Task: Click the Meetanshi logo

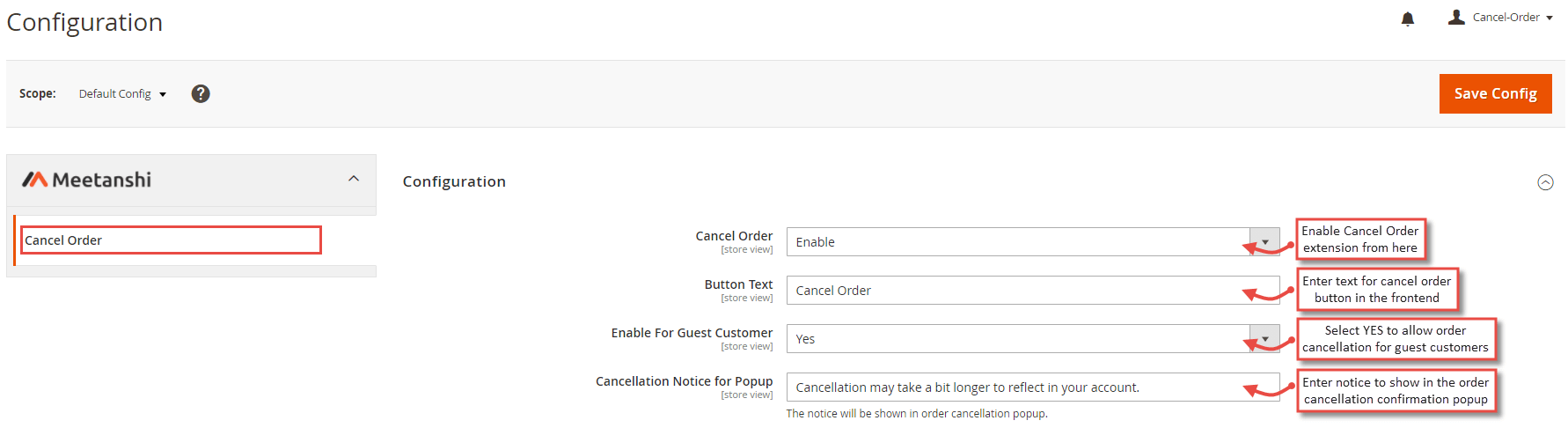Action: [x=86, y=180]
